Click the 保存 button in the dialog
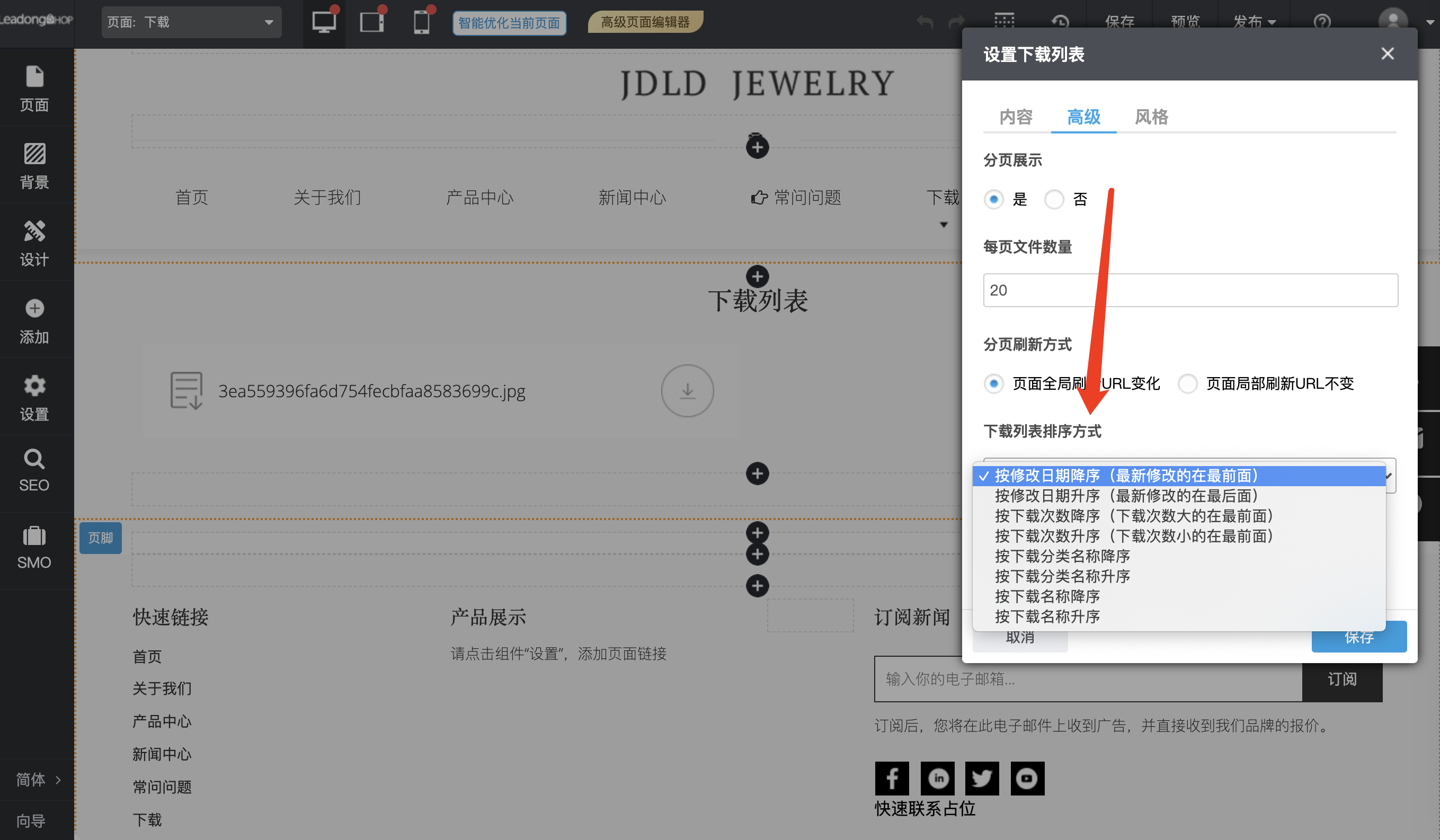1440x840 pixels. (1358, 637)
